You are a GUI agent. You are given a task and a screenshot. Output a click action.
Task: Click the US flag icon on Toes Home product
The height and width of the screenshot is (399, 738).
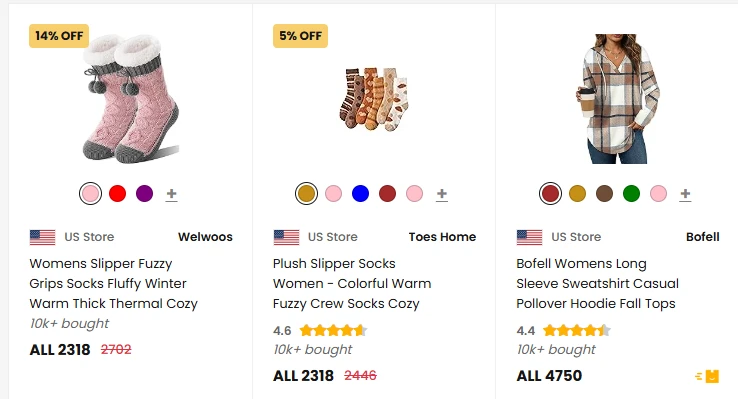(x=286, y=237)
